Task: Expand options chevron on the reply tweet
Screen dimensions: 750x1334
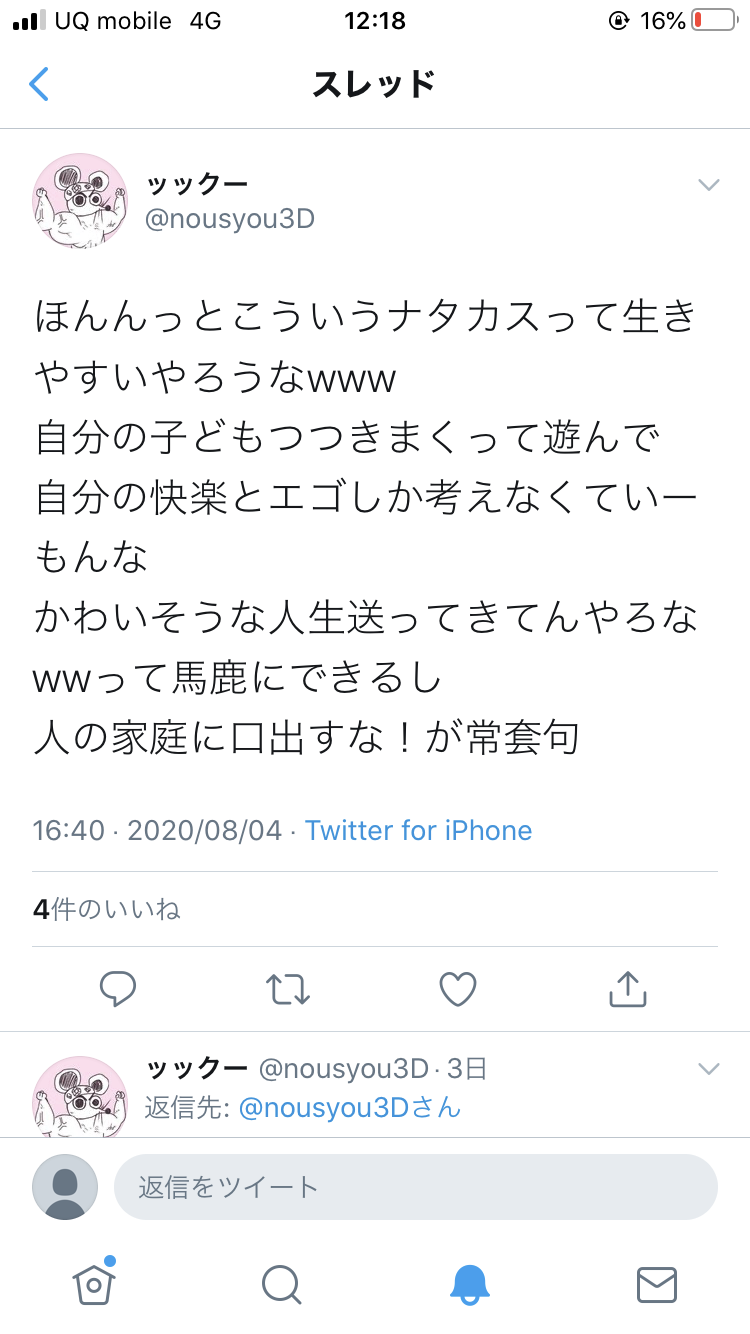Action: [x=709, y=1068]
